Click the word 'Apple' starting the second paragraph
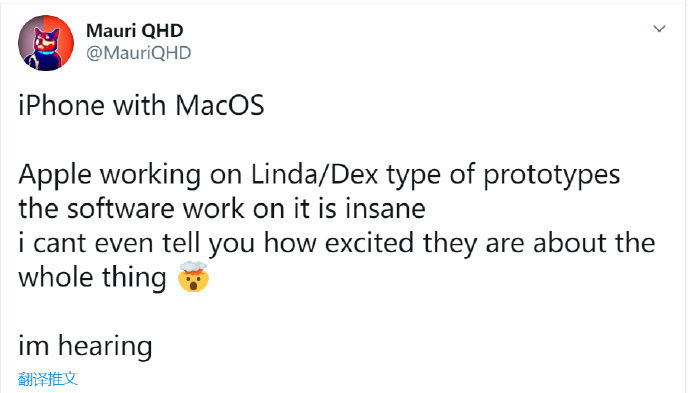The height and width of the screenshot is (393, 690). click(55, 176)
